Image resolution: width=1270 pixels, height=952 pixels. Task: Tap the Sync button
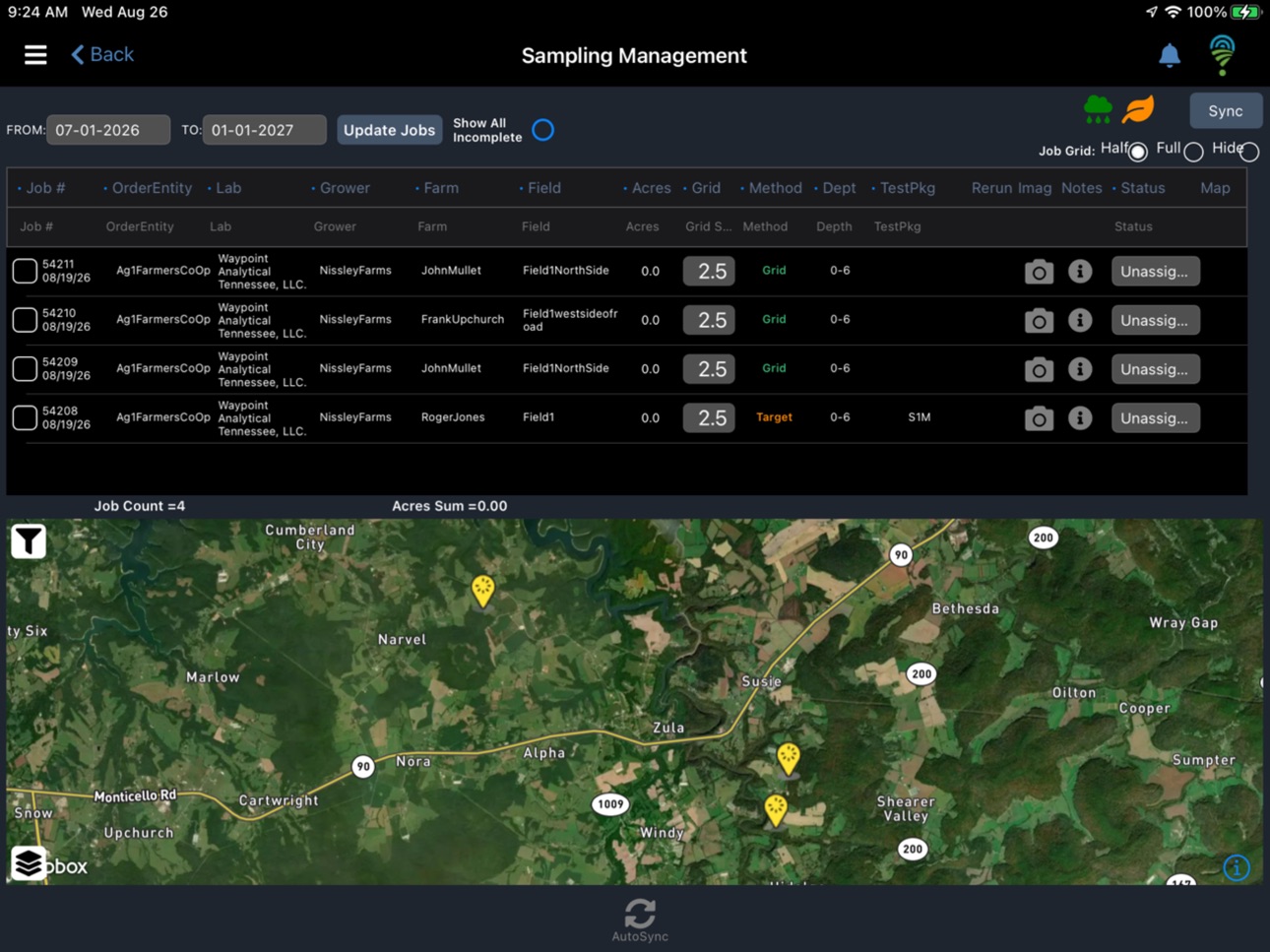tap(1226, 111)
